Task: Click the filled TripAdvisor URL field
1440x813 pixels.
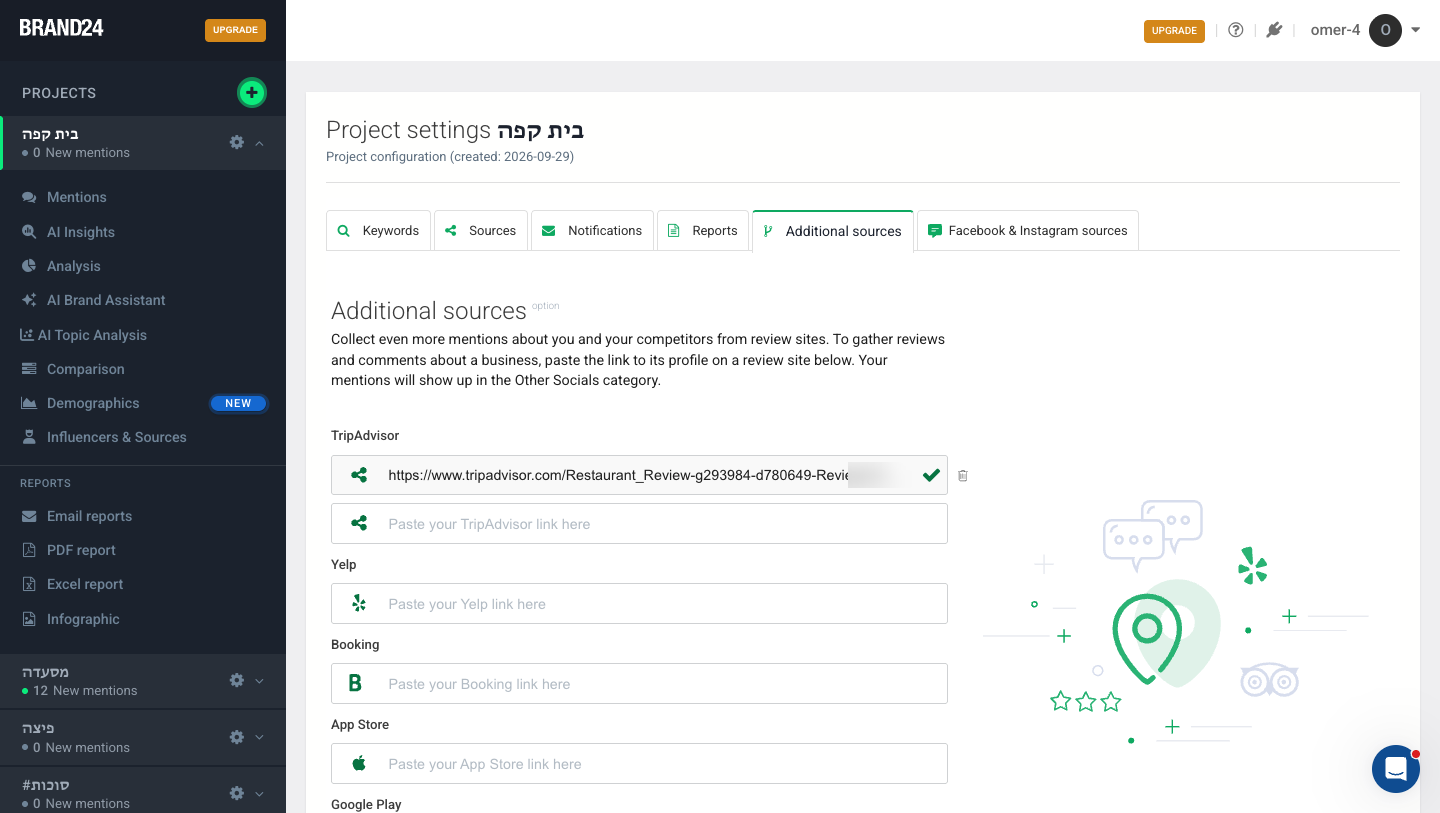Action: 639,475
